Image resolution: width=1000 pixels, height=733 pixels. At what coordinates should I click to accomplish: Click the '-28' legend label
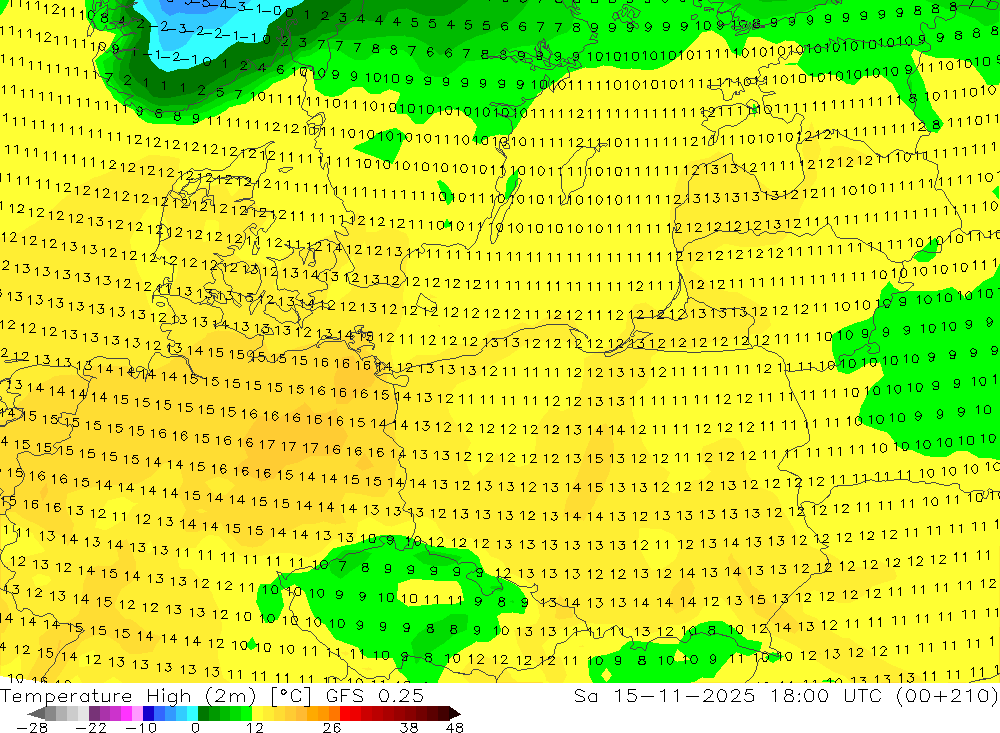point(32,727)
